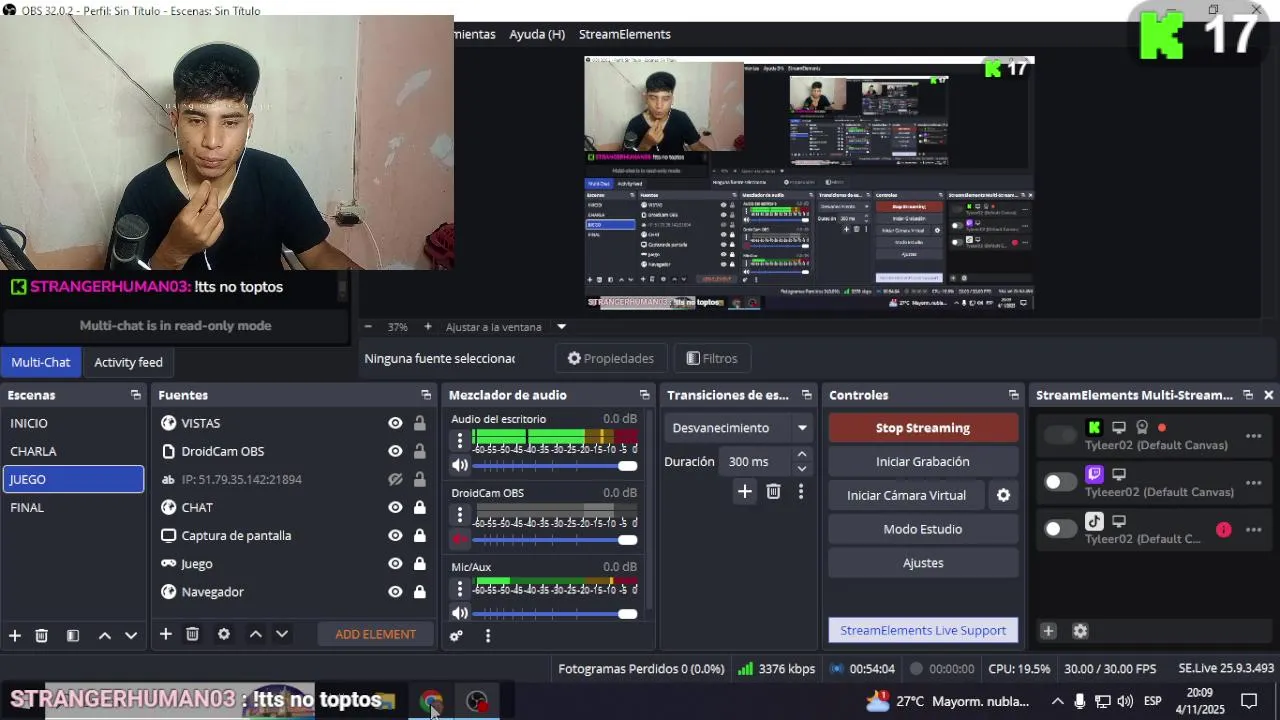Open StreamElements Live Support
The height and width of the screenshot is (720, 1280).
(923, 630)
